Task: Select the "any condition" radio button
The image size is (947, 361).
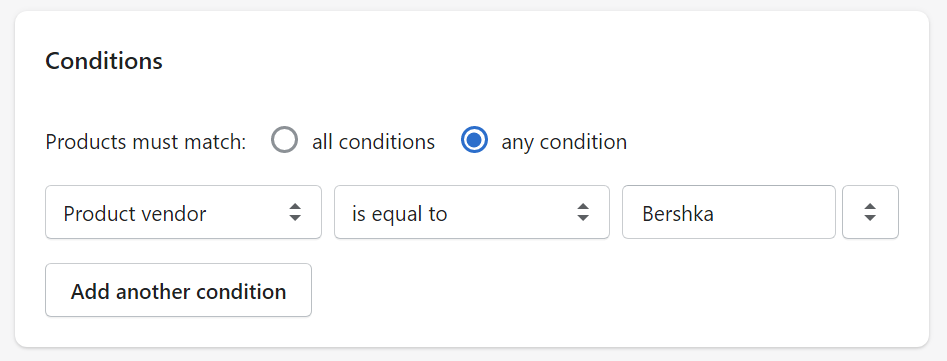Action: 474,141
